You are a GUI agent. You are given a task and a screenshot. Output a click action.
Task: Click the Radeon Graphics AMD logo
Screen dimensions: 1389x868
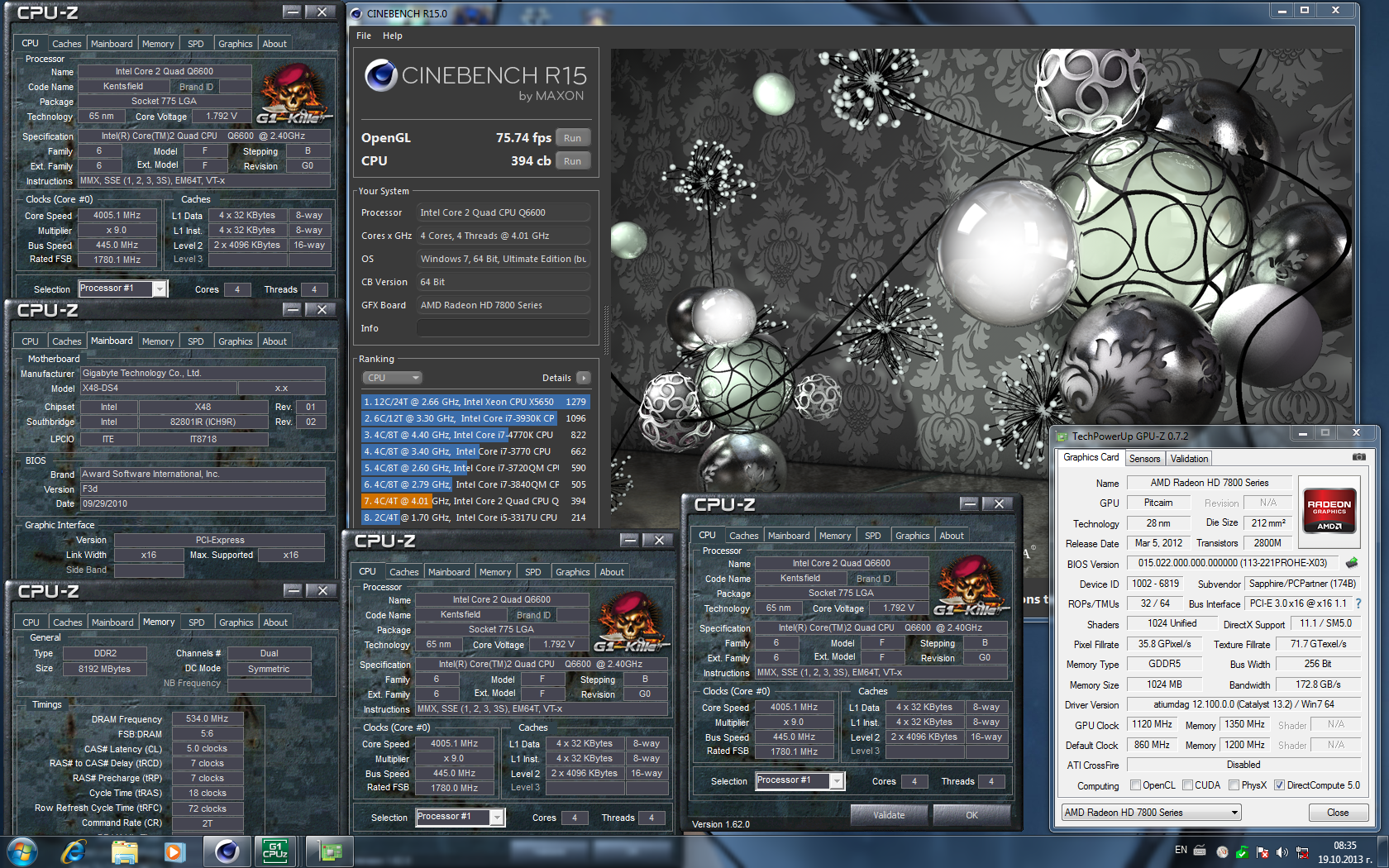pos(1329,513)
